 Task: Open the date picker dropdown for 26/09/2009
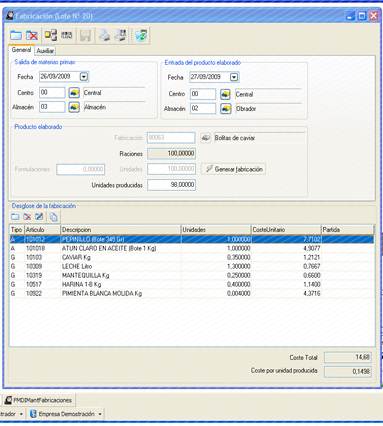(x=84, y=77)
